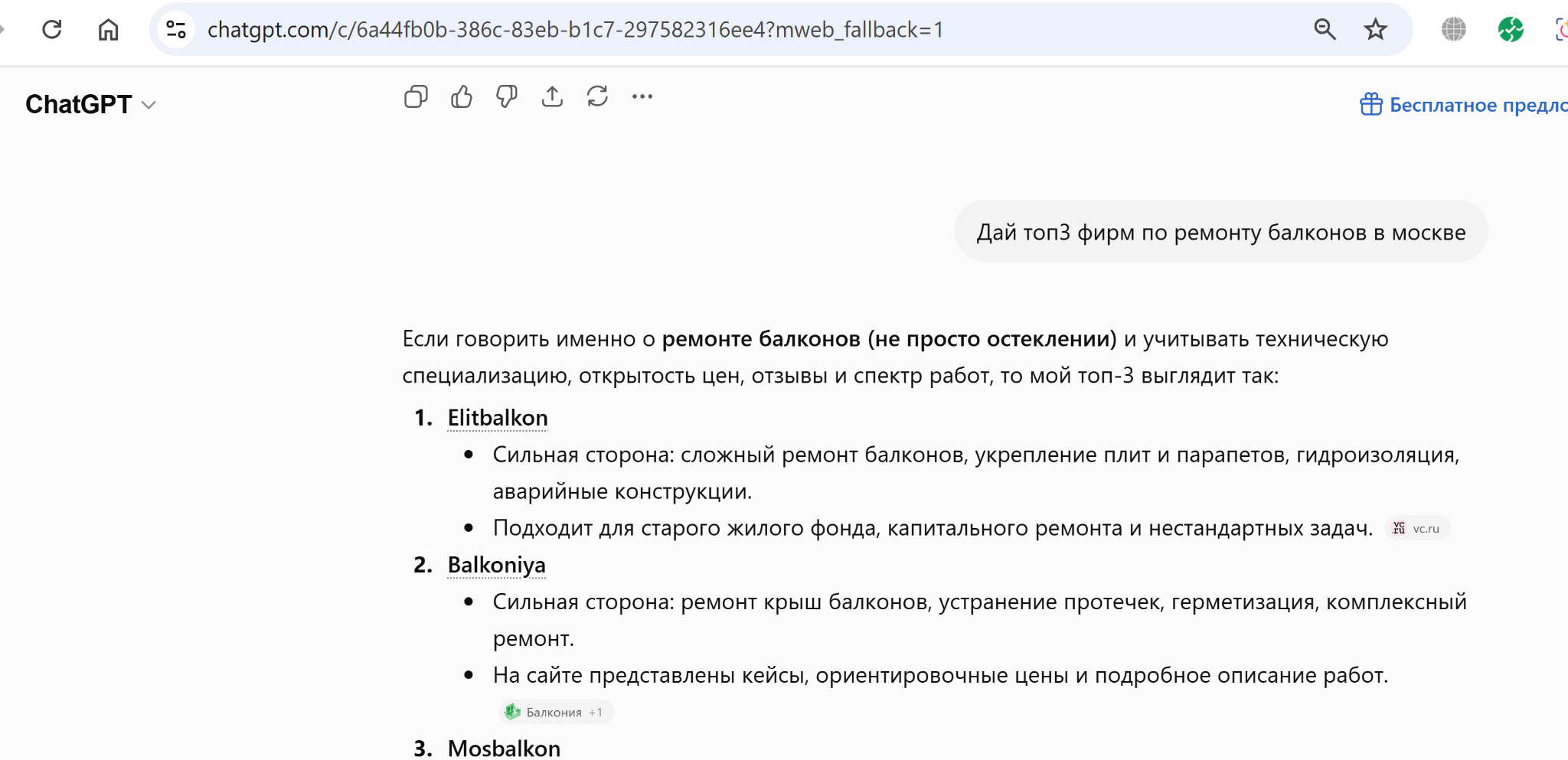Open the vc.ru source citation

(x=1417, y=528)
